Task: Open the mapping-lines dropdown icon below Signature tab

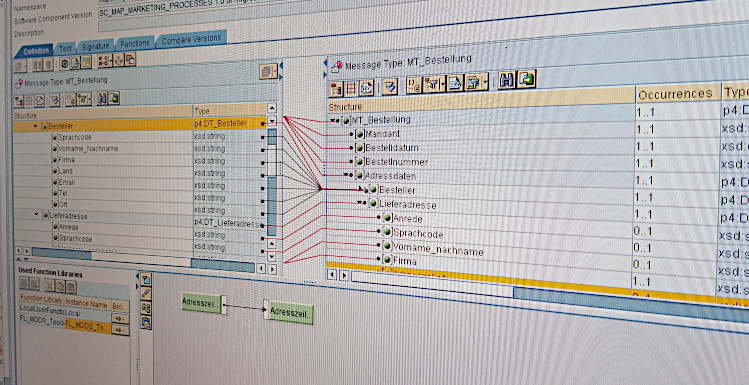Action: pos(105,61)
